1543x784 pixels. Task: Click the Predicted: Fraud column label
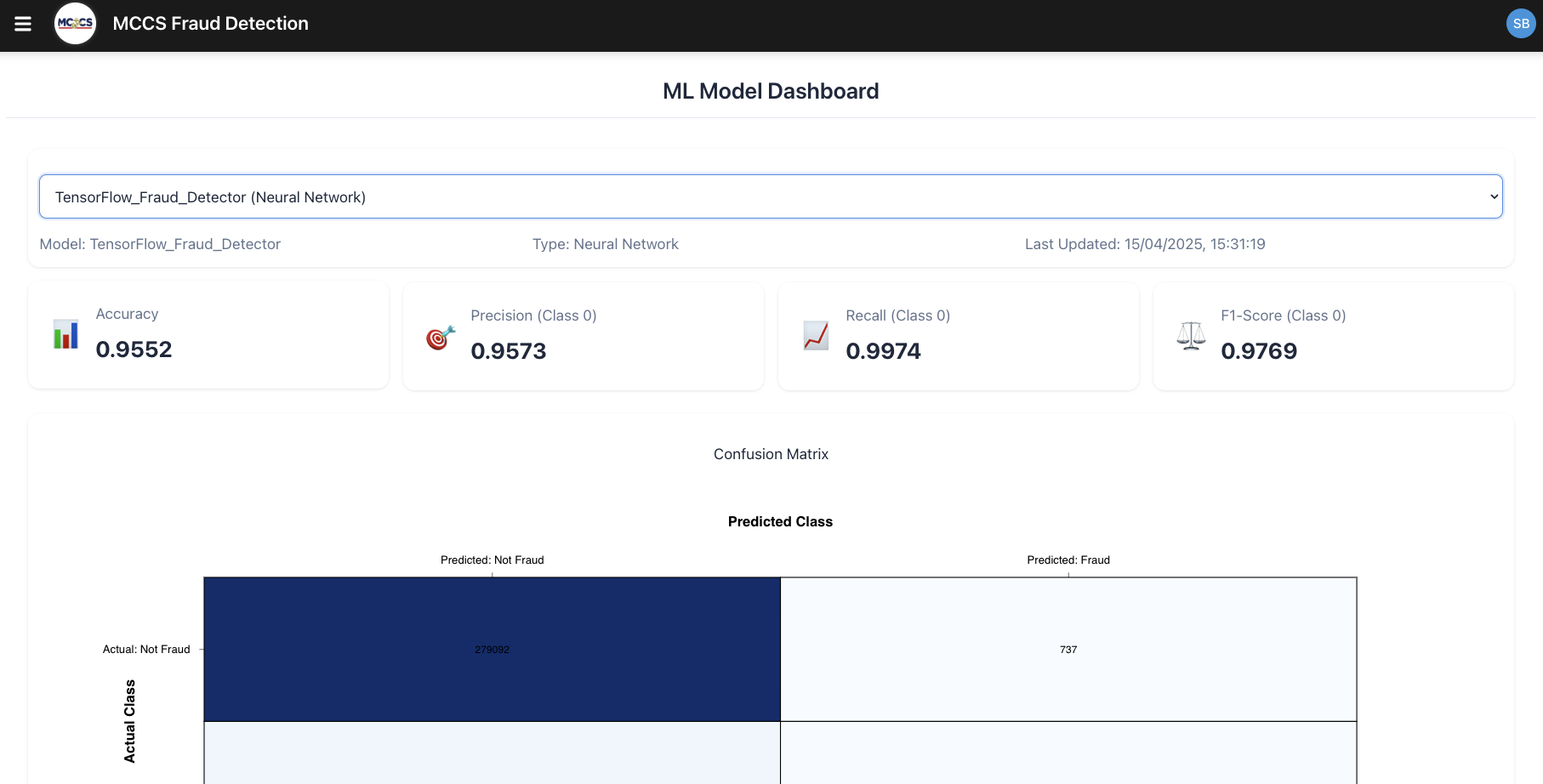click(1068, 560)
